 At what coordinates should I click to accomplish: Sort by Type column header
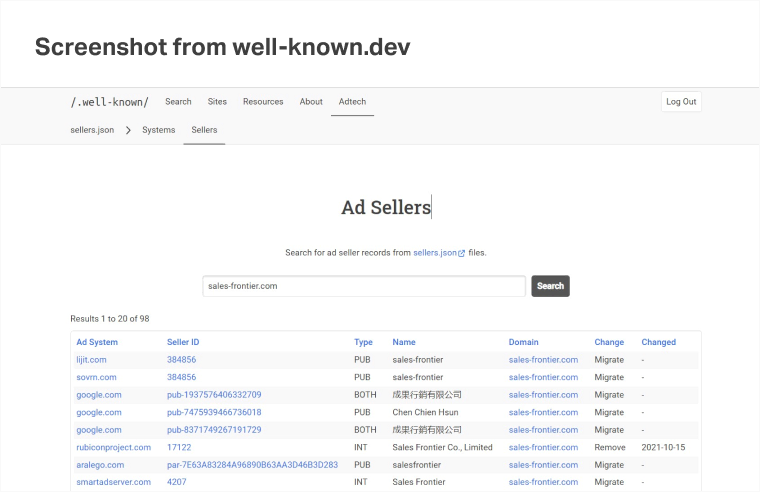click(363, 342)
